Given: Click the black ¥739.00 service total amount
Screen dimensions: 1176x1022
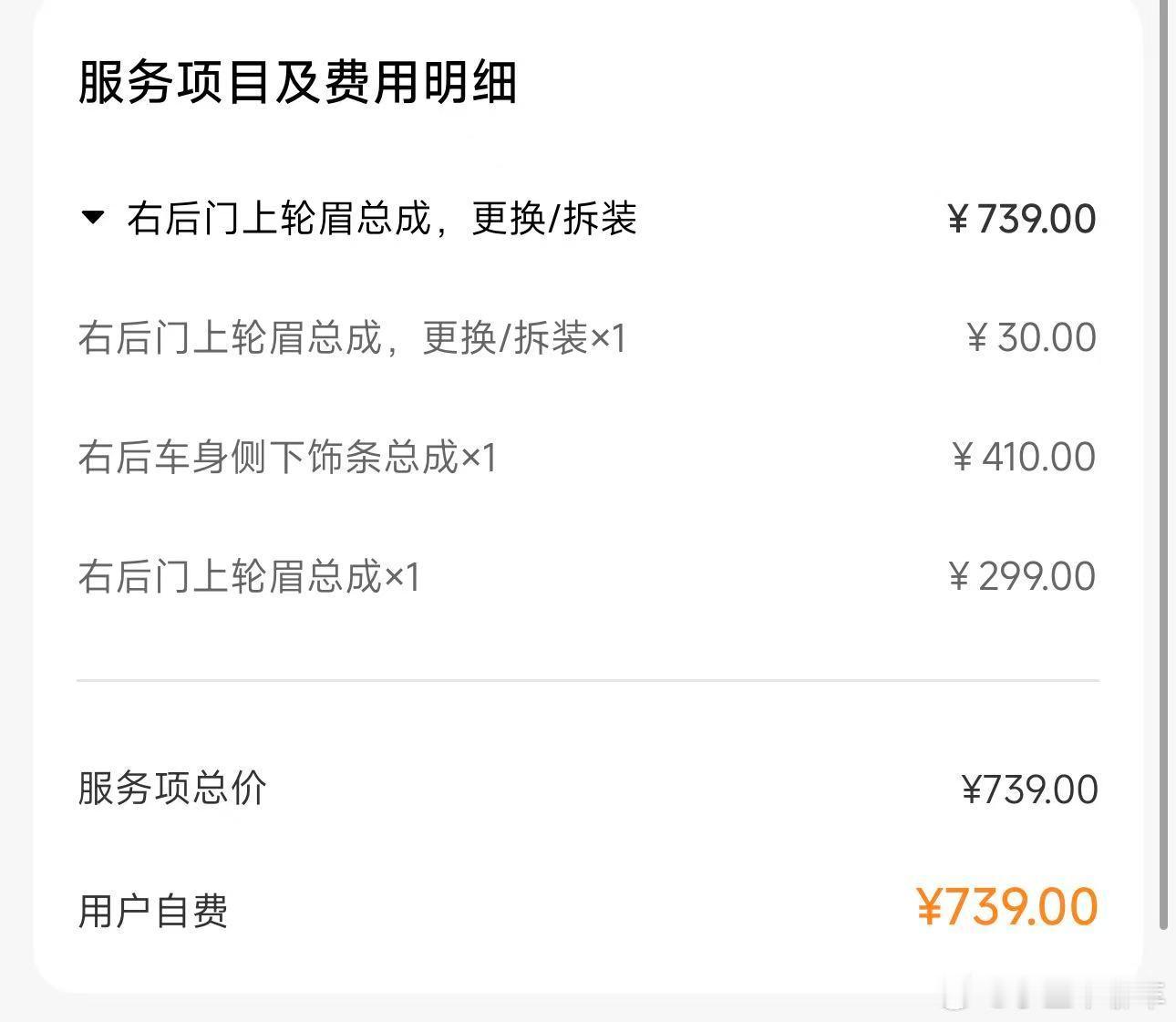Looking at the screenshot, I should click(x=1030, y=790).
